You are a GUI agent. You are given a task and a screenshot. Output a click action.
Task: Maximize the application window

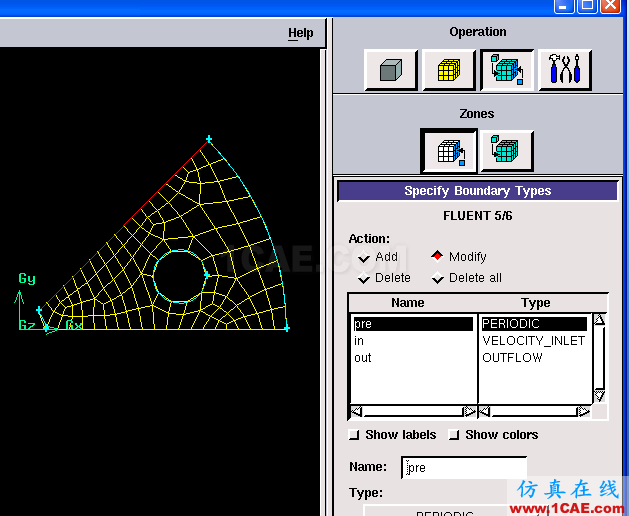coord(587,6)
